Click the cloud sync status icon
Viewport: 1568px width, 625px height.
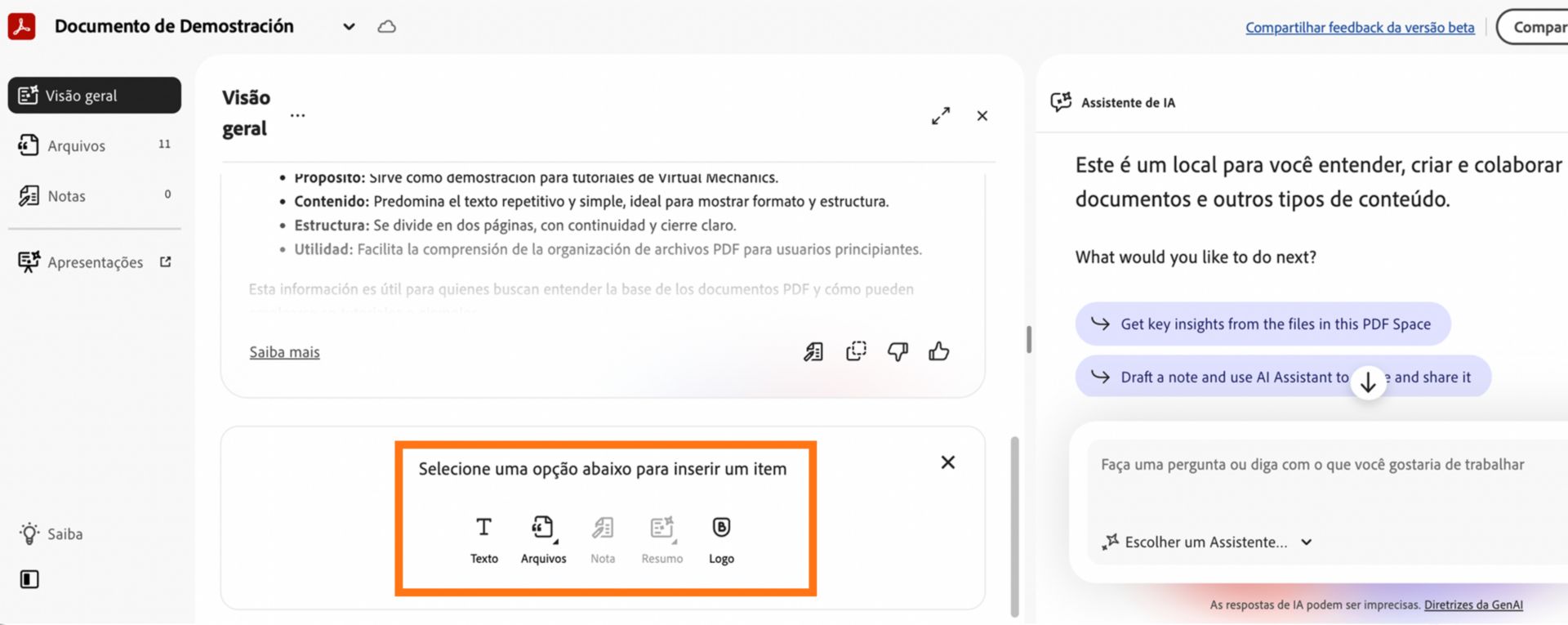point(386,27)
